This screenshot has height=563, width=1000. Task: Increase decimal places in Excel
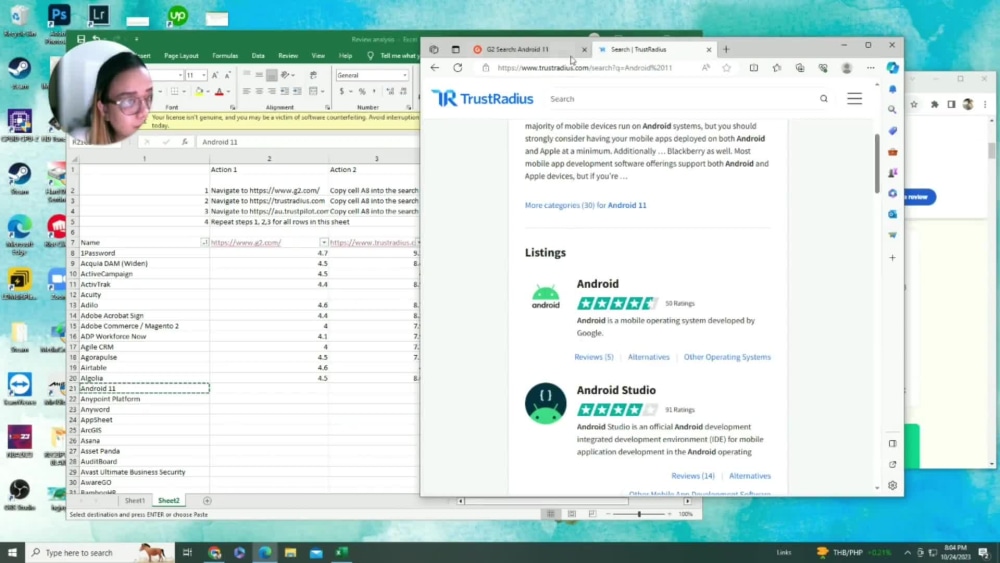[390, 92]
